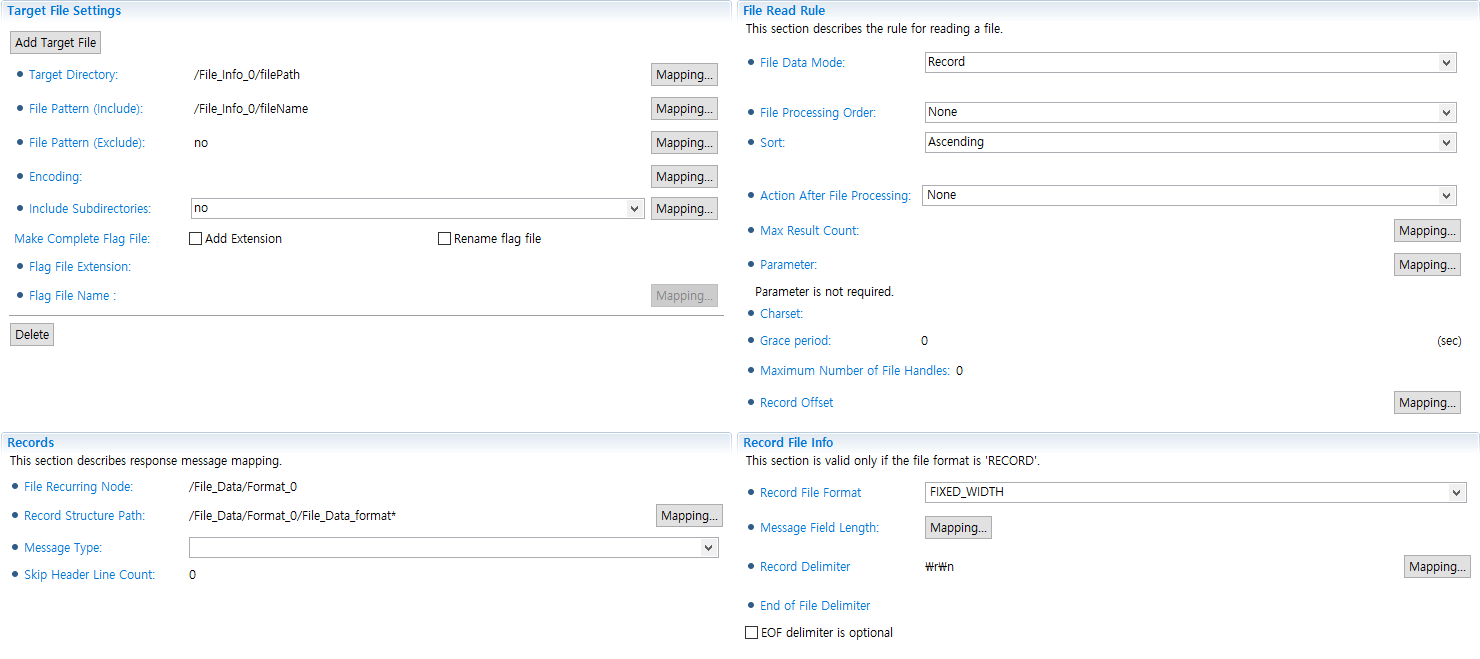Image resolution: width=1480 pixels, height=659 pixels.
Task: Open Mapping for File Pattern (Exclude)
Action: (x=684, y=143)
